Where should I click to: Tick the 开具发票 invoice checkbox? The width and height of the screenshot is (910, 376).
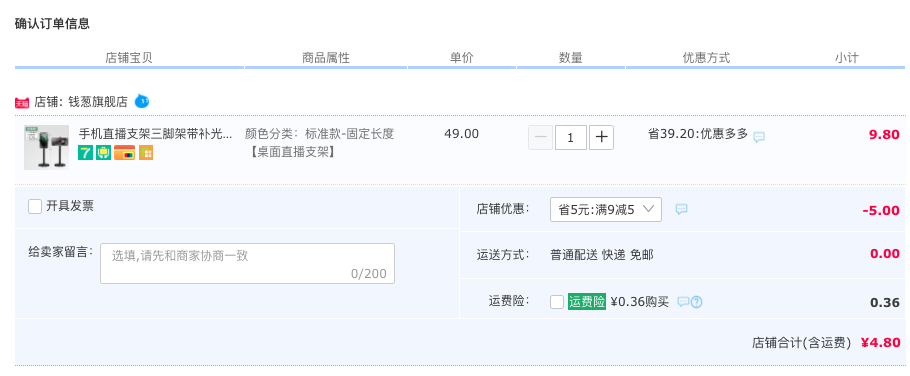pyautogui.click(x=35, y=207)
